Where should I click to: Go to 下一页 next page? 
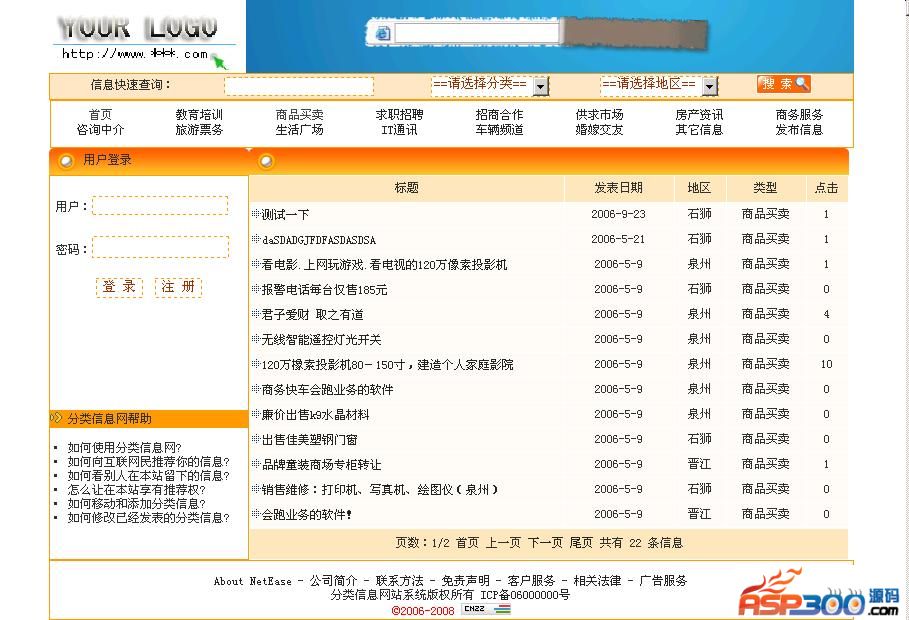545,543
